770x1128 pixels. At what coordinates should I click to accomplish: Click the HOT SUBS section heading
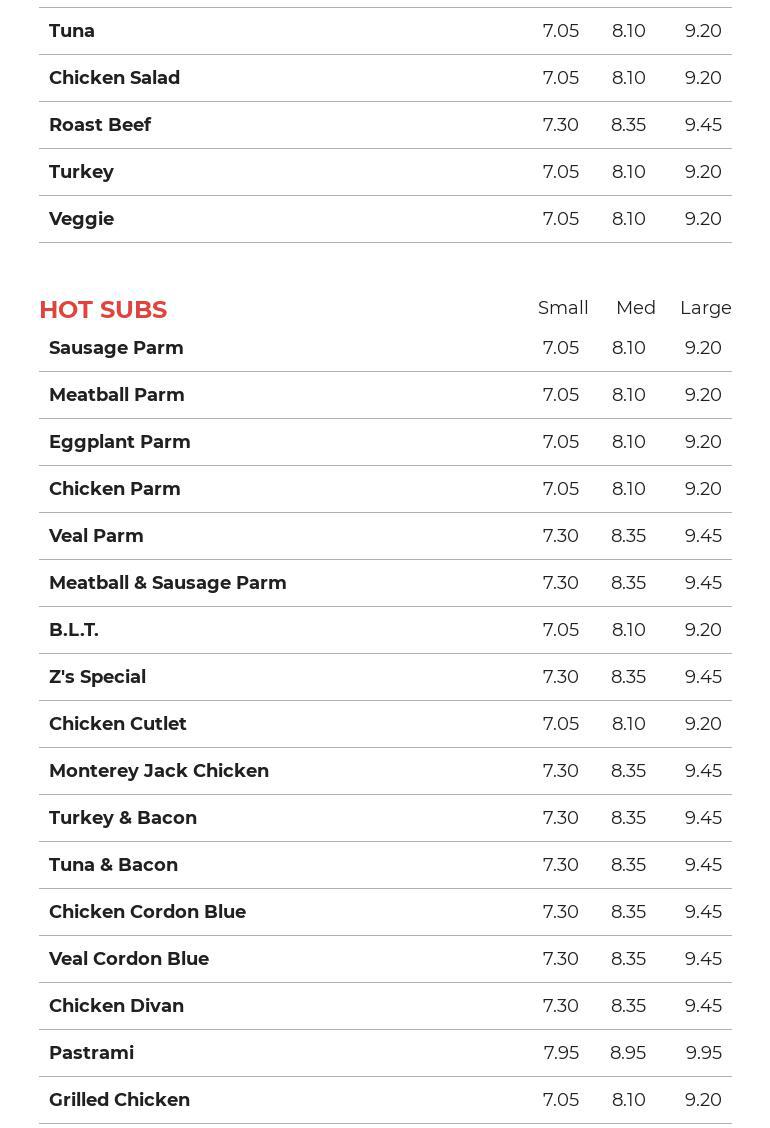tap(103, 310)
